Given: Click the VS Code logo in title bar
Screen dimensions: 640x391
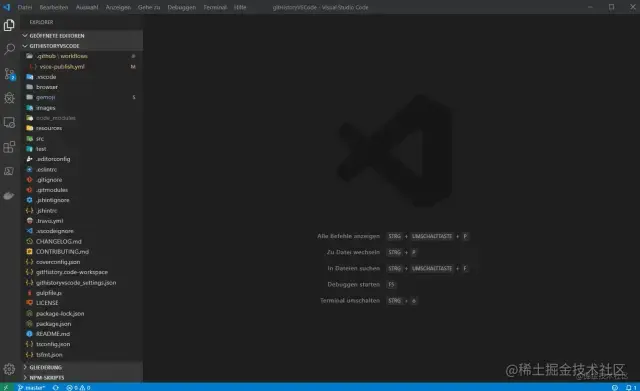Looking at the screenshot, I should click(7, 7).
